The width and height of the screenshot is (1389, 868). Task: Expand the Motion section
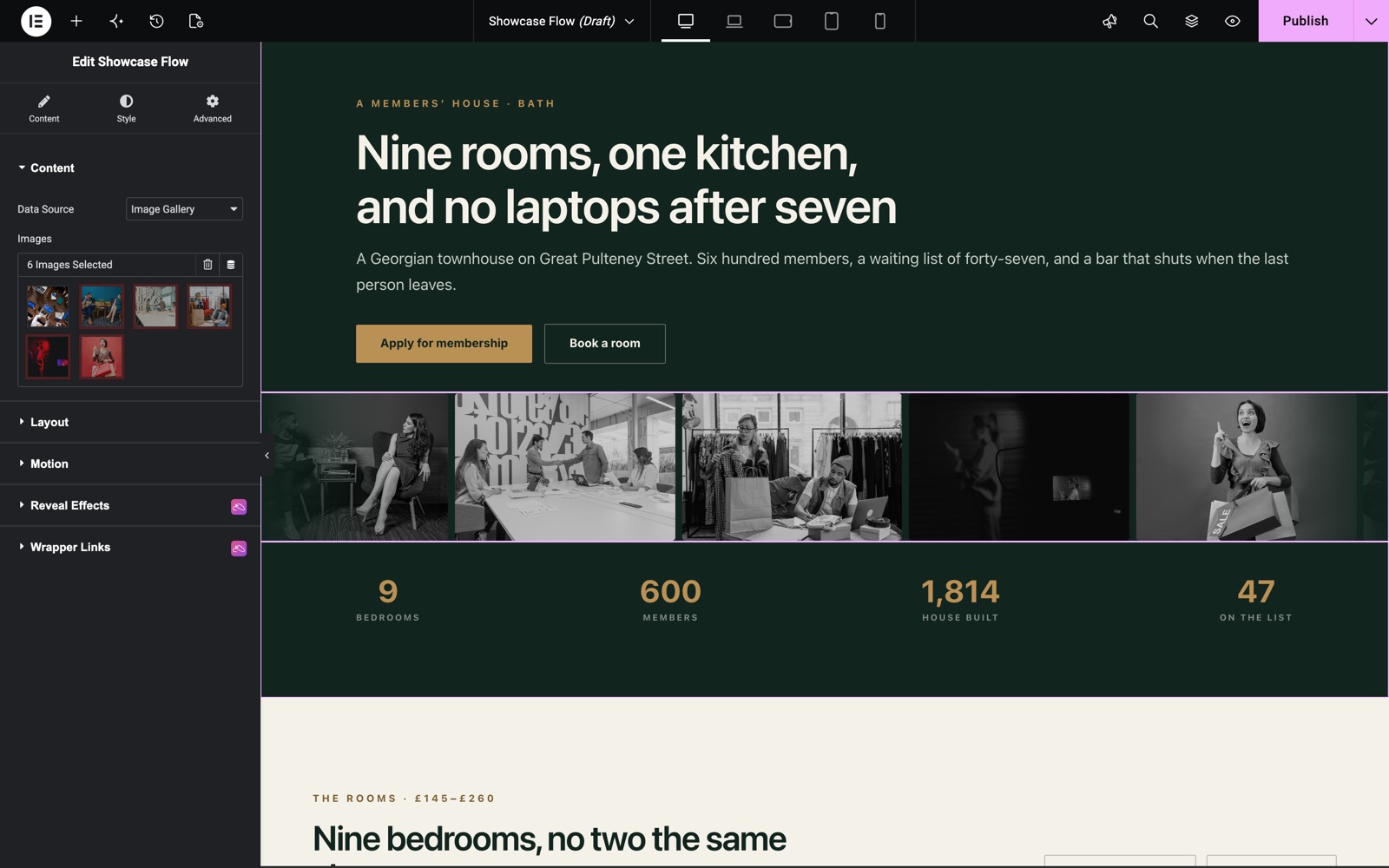click(x=130, y=464)
